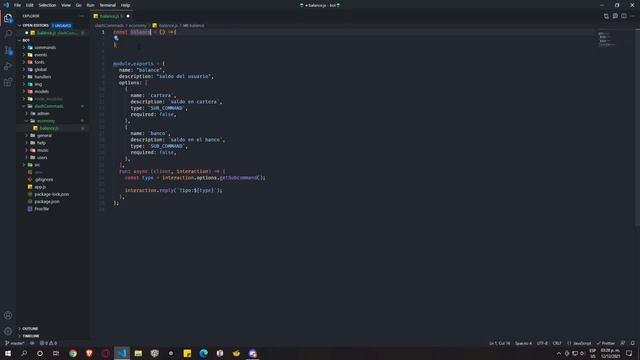Expand the commands folder
This screenshot has height=360, width=640.
(x=53, y=47)
